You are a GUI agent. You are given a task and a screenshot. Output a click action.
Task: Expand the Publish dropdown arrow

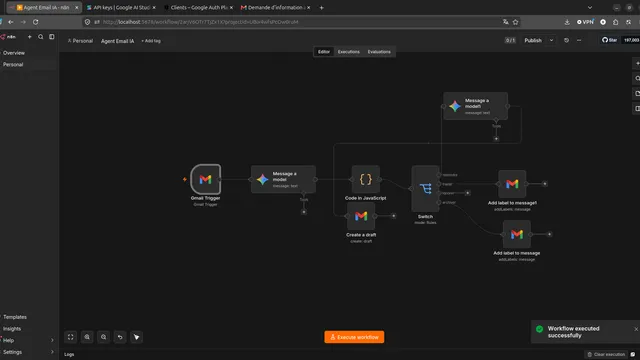pos(551,40)
